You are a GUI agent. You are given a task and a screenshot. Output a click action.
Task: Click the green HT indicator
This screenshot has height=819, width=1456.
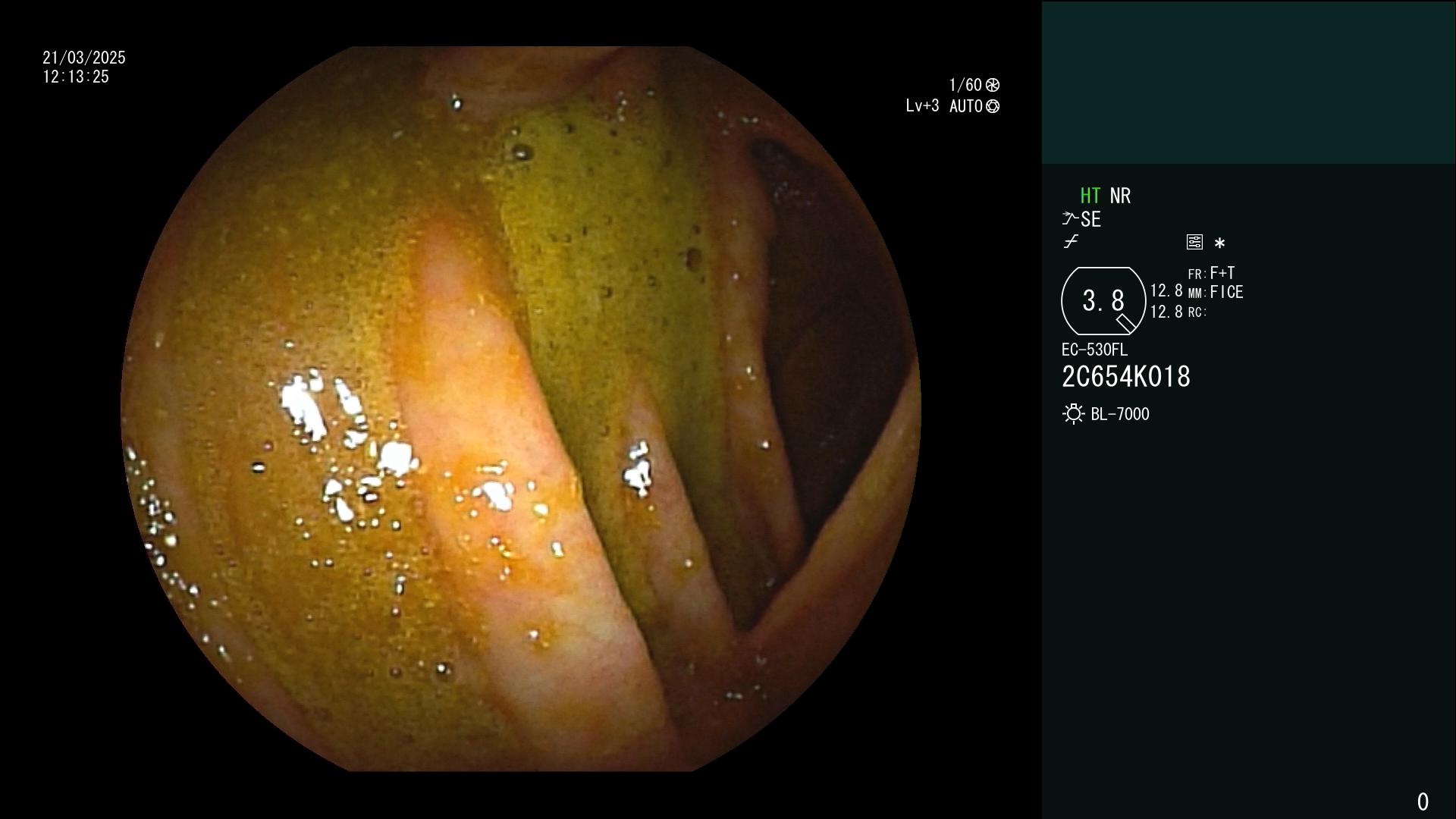pos(1090,196)
